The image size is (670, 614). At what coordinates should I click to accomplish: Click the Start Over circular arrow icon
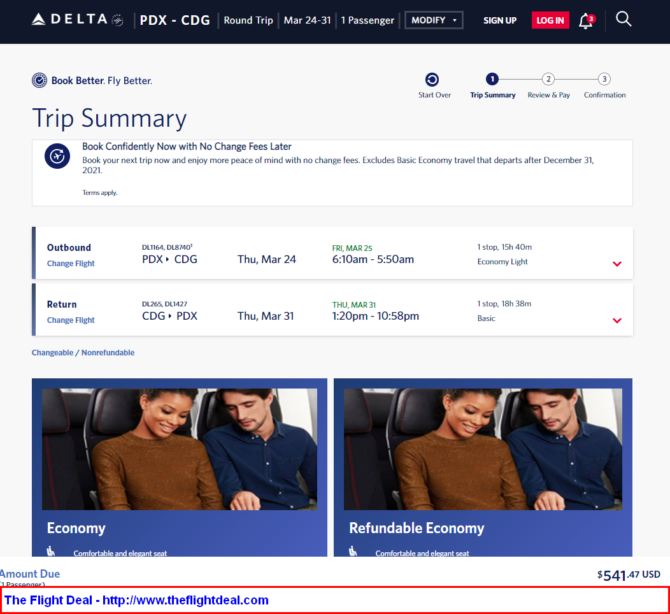(432, 79)
